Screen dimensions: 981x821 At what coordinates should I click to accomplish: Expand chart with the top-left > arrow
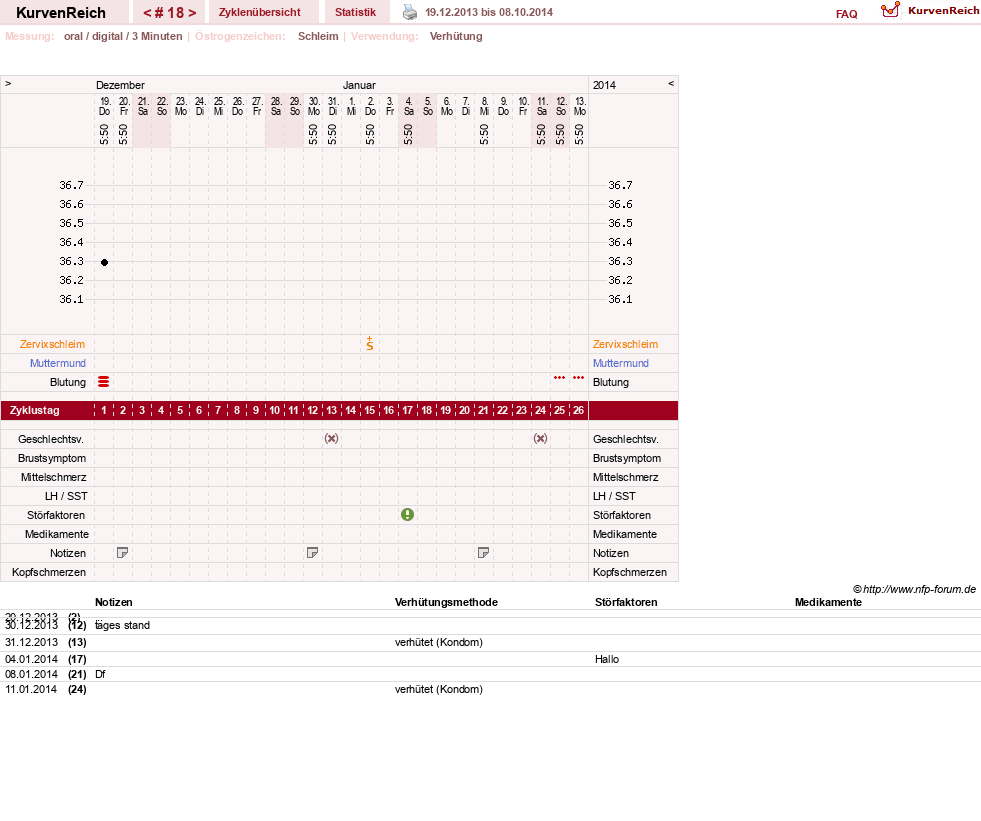point(8,83)
